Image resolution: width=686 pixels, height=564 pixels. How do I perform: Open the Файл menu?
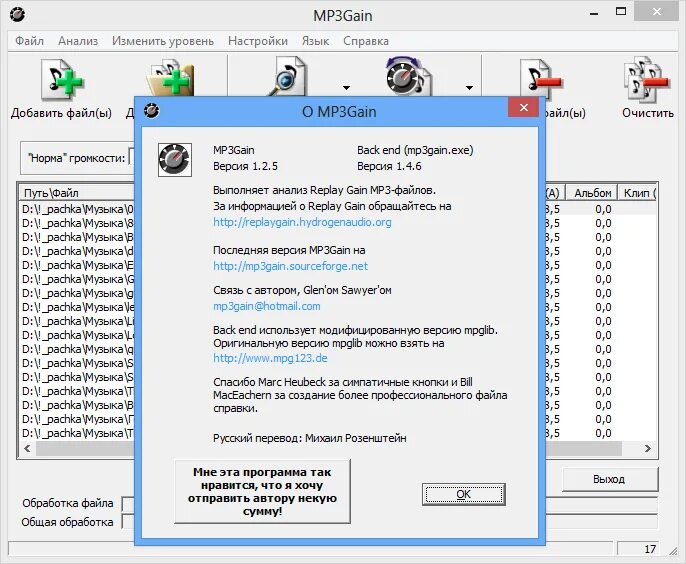(x=29, y=41)
